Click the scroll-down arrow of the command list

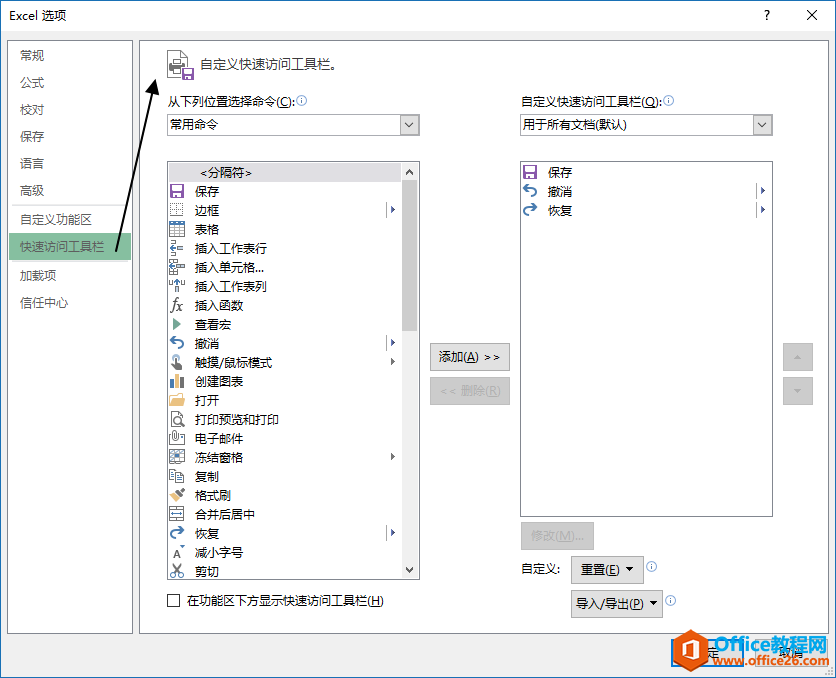(x=409, y=569)
